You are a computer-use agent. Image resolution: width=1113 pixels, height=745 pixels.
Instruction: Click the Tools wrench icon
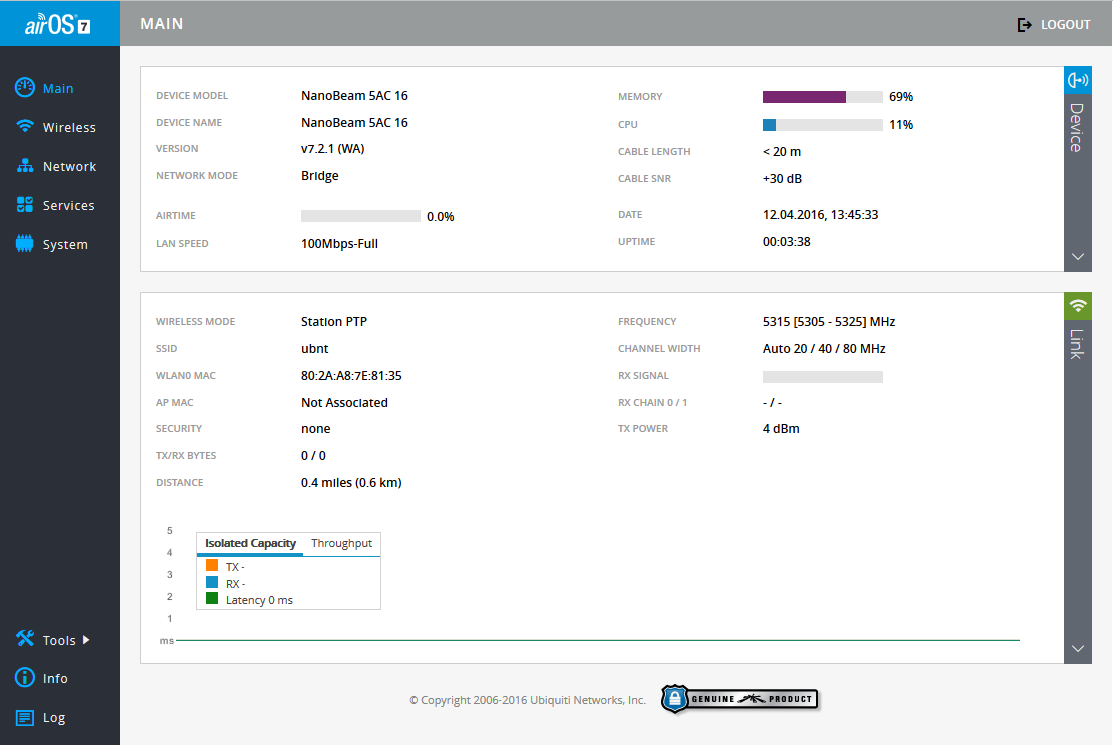click(25, 639)
